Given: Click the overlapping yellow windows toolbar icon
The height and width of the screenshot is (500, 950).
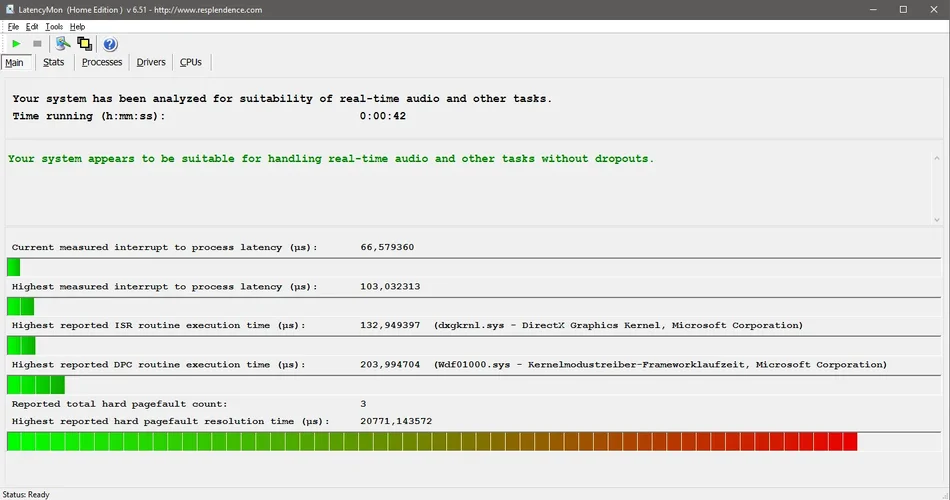Looking at the screenshot, I should pyautogui.click(x=84, y=44).
